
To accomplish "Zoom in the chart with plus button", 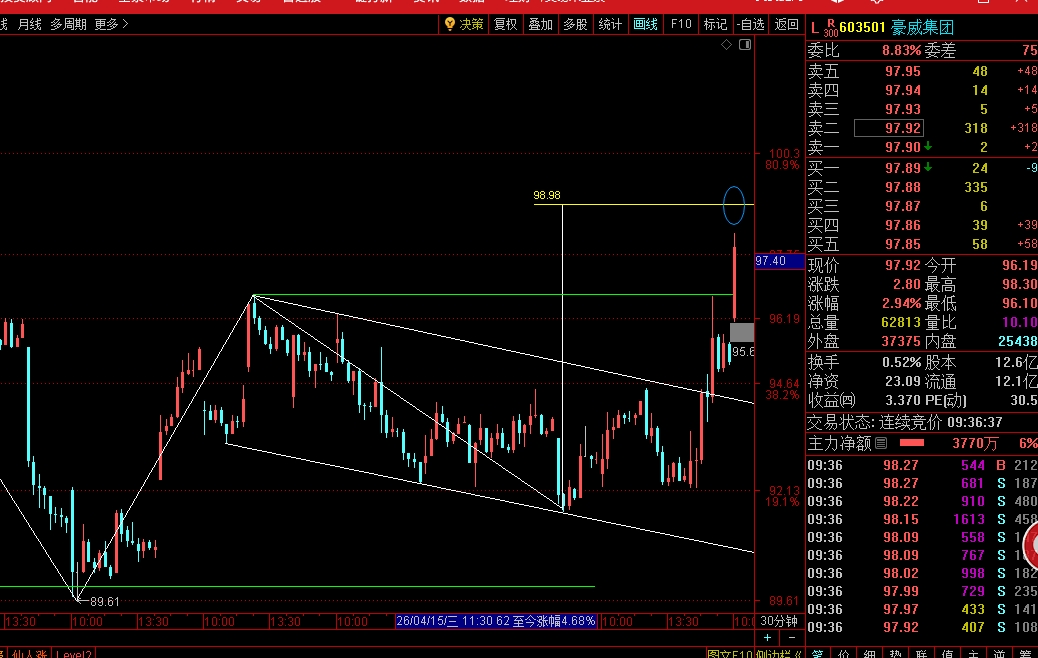I will (x=767, y=637).
